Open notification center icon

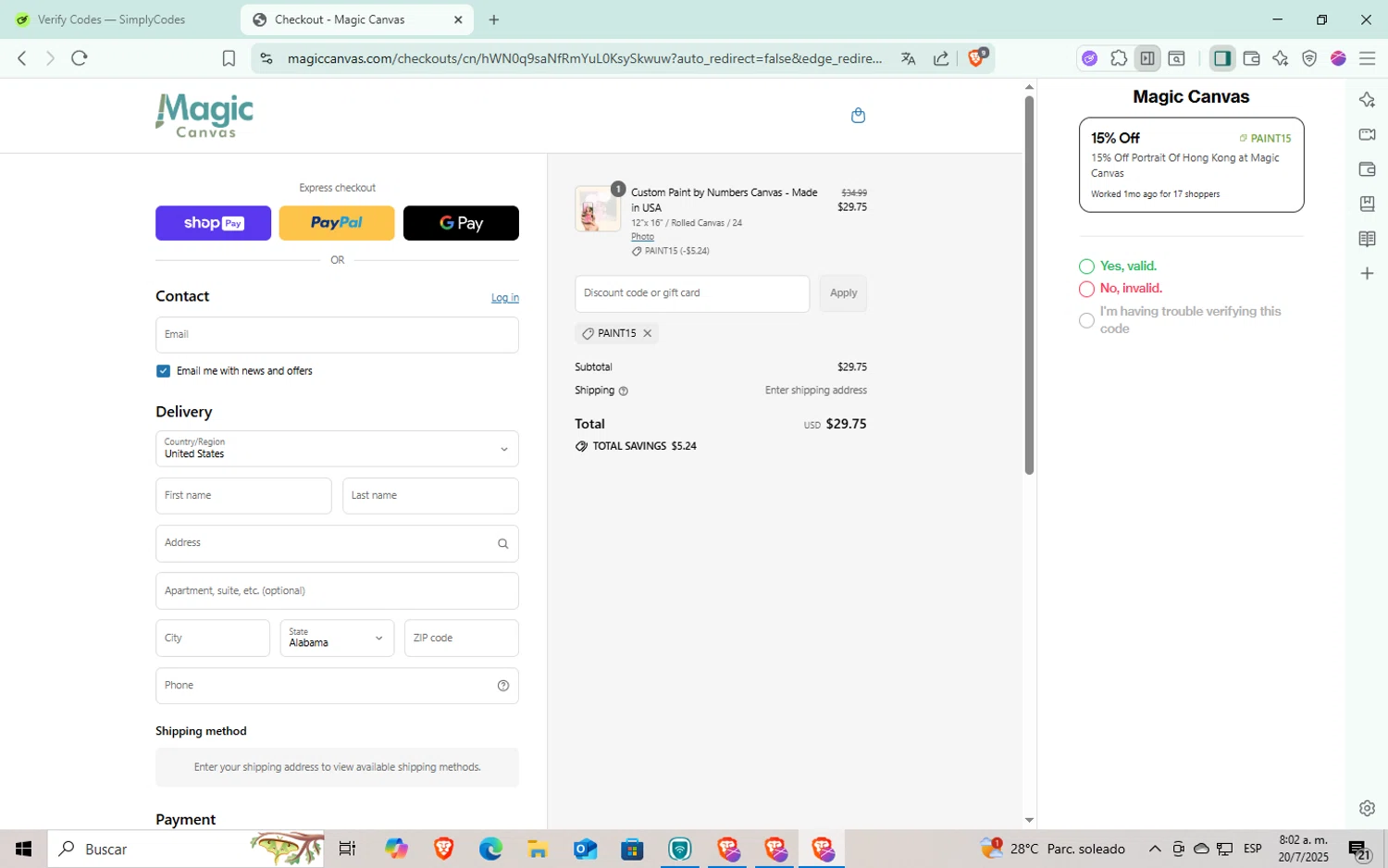1358,849
